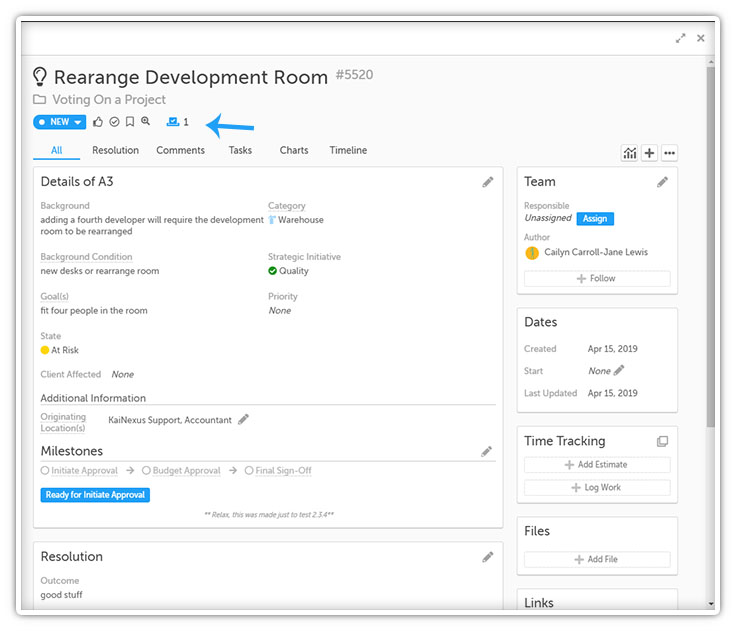Edit Originating Location(s) pencil icon
This screenshot has height=631, width=736.
pyautogui.click(x=243, y=419)
